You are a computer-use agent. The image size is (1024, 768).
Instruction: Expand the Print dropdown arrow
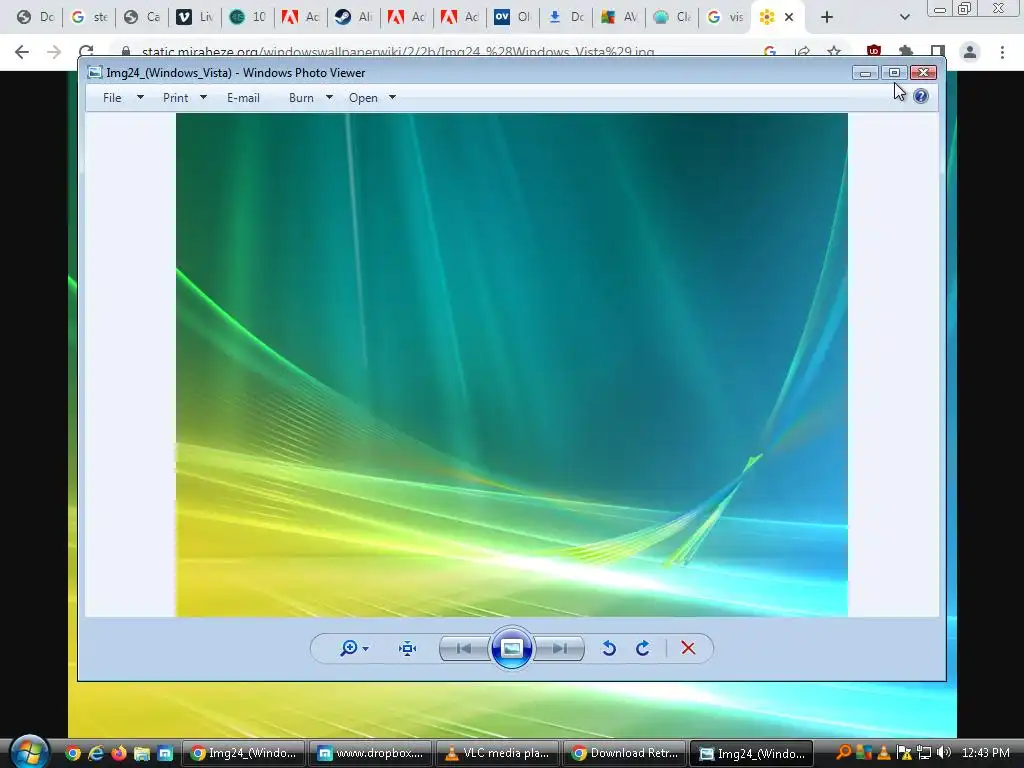click(x=203, y=97)
